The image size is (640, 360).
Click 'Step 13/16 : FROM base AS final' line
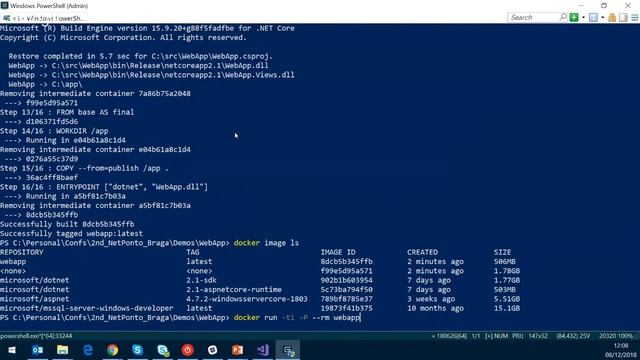[67, 112]
